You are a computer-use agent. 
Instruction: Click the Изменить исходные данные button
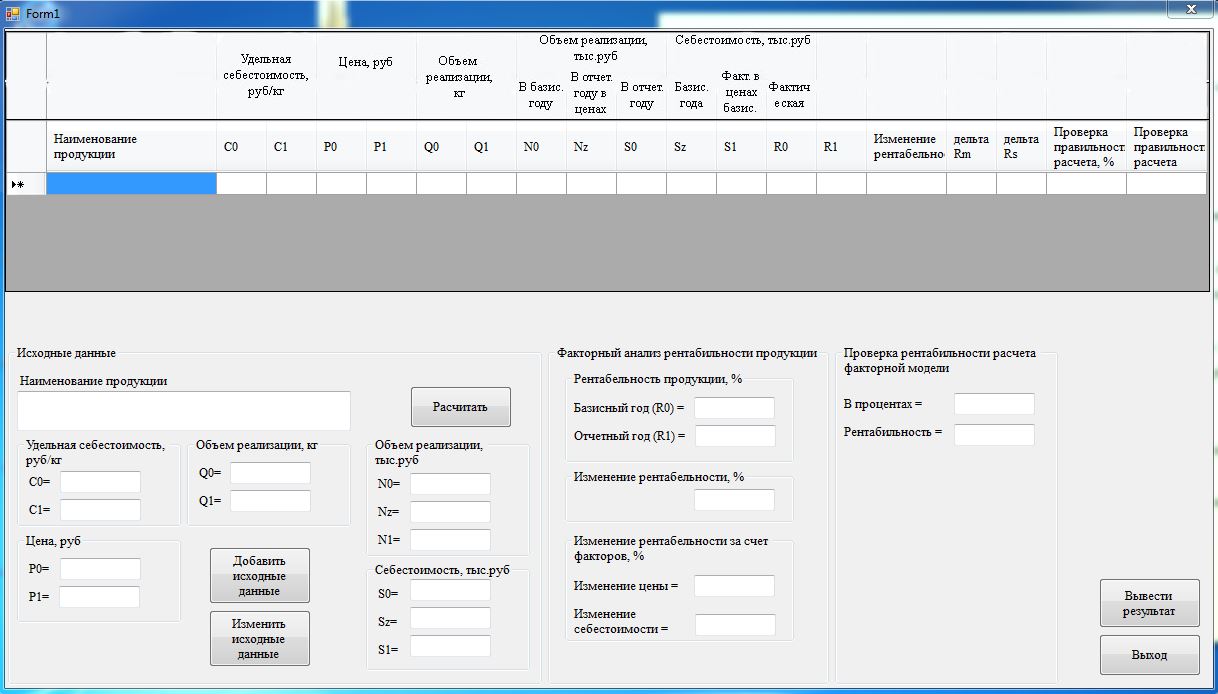259,638
